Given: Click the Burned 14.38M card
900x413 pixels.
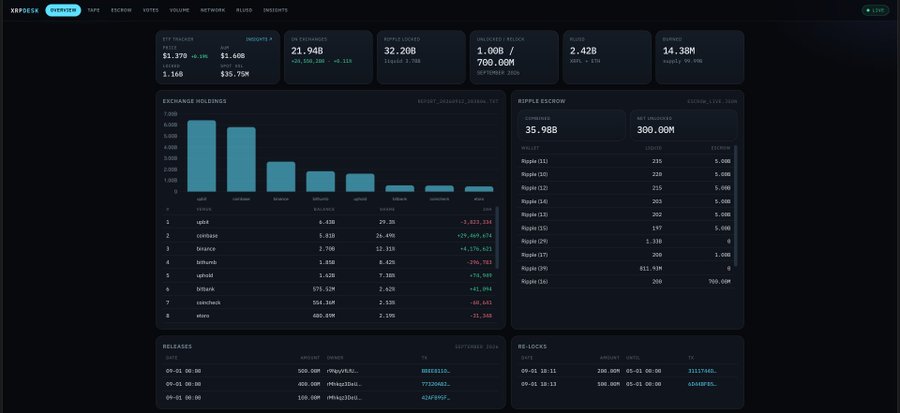Looking at the screenshot, I should click(x=700, y=57).
